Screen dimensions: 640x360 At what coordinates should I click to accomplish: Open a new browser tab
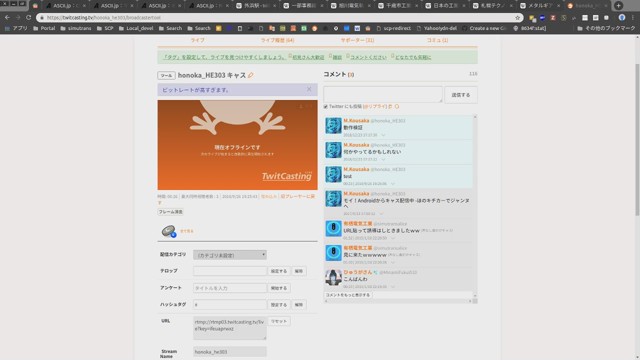[618, 6]
